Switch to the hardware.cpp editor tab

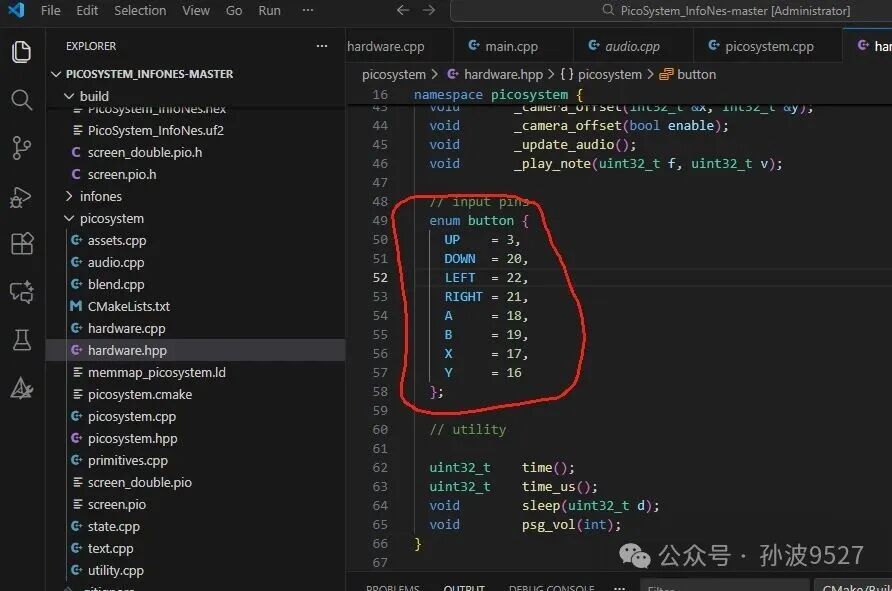[x=398, y=46]
